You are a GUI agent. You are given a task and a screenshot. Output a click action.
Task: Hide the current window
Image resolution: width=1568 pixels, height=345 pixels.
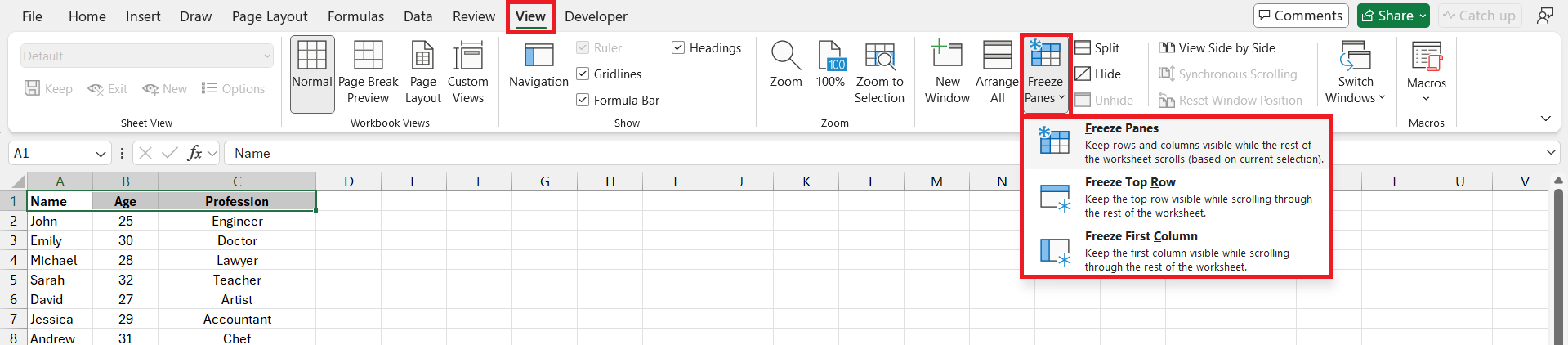pos(1097,74)
